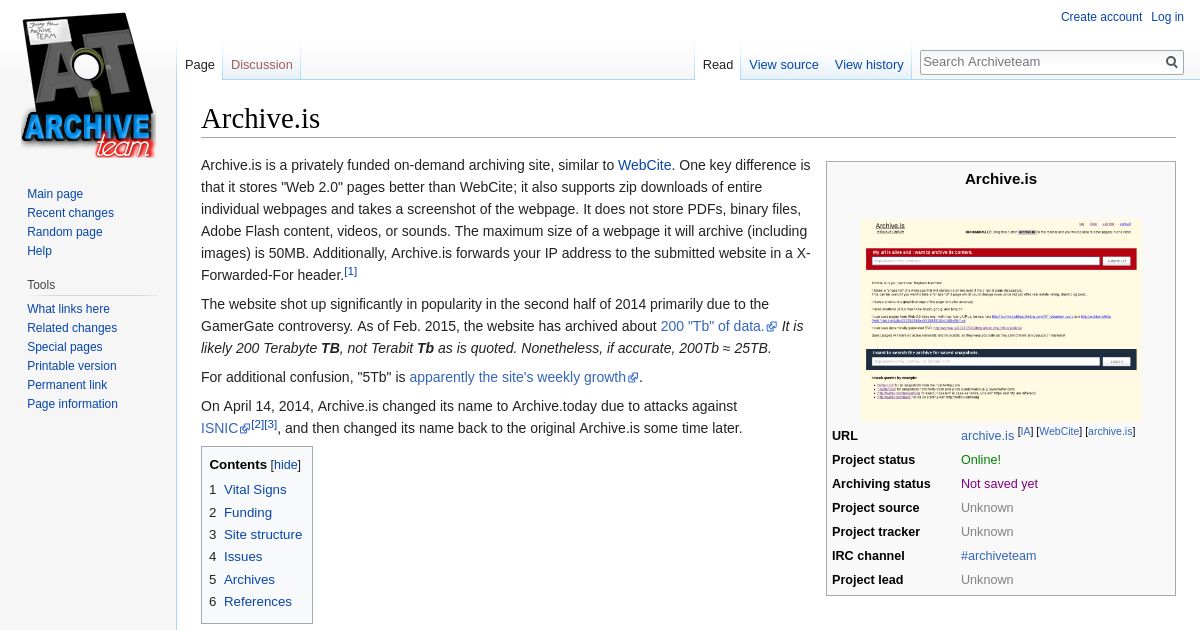
Task: Follow the WebCite link in intro paragraph
Action: (644, 165)
